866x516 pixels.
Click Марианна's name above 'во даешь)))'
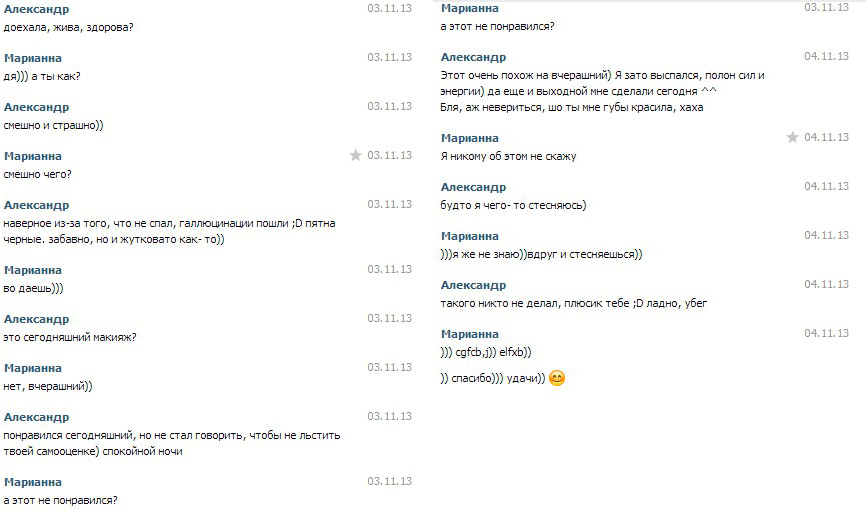33,270
